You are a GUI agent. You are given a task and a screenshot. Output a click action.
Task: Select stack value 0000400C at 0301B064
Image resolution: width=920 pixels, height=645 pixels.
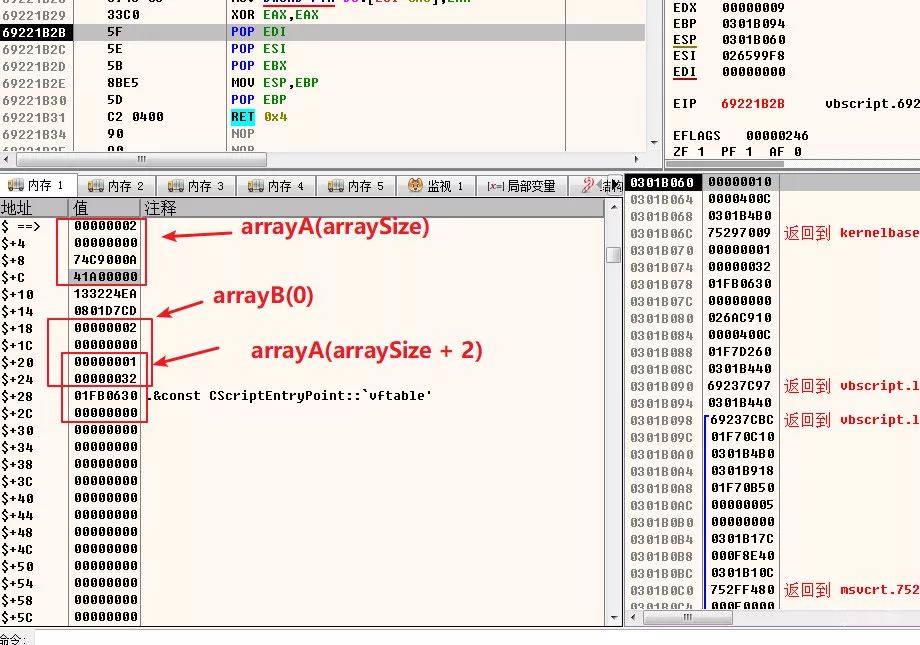coord(739,199)
